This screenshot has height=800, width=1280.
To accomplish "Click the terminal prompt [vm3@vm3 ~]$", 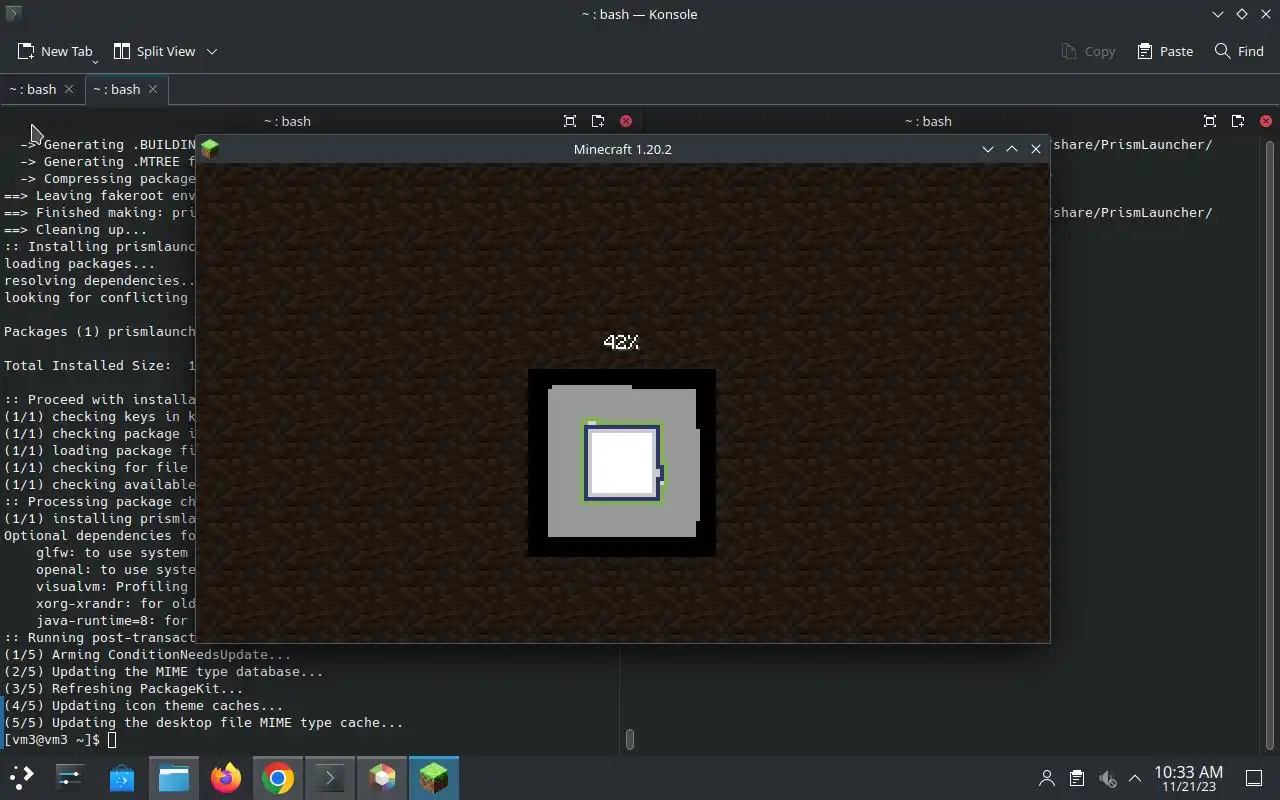I will (52, 740).
